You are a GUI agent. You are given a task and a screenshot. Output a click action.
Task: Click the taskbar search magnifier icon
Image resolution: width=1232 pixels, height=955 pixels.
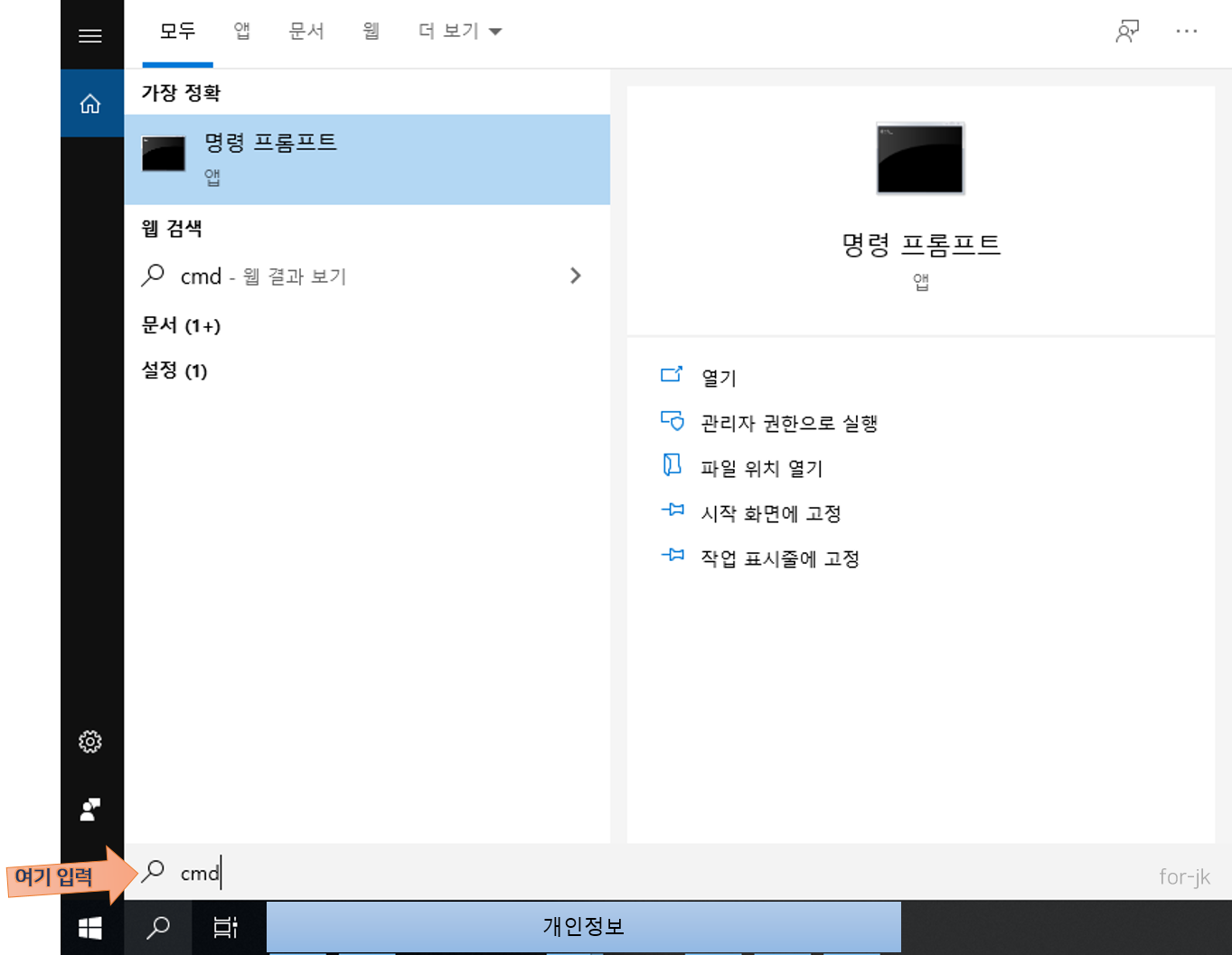(158, 927)
